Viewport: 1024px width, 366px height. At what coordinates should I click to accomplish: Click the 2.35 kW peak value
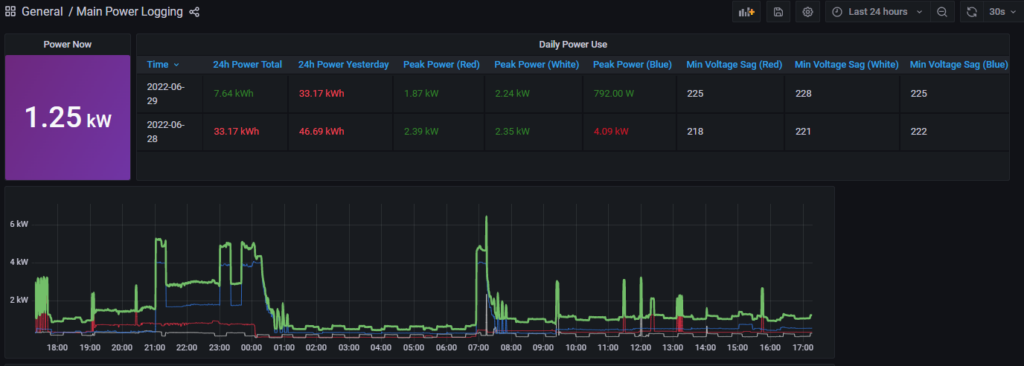coord(511,131)
